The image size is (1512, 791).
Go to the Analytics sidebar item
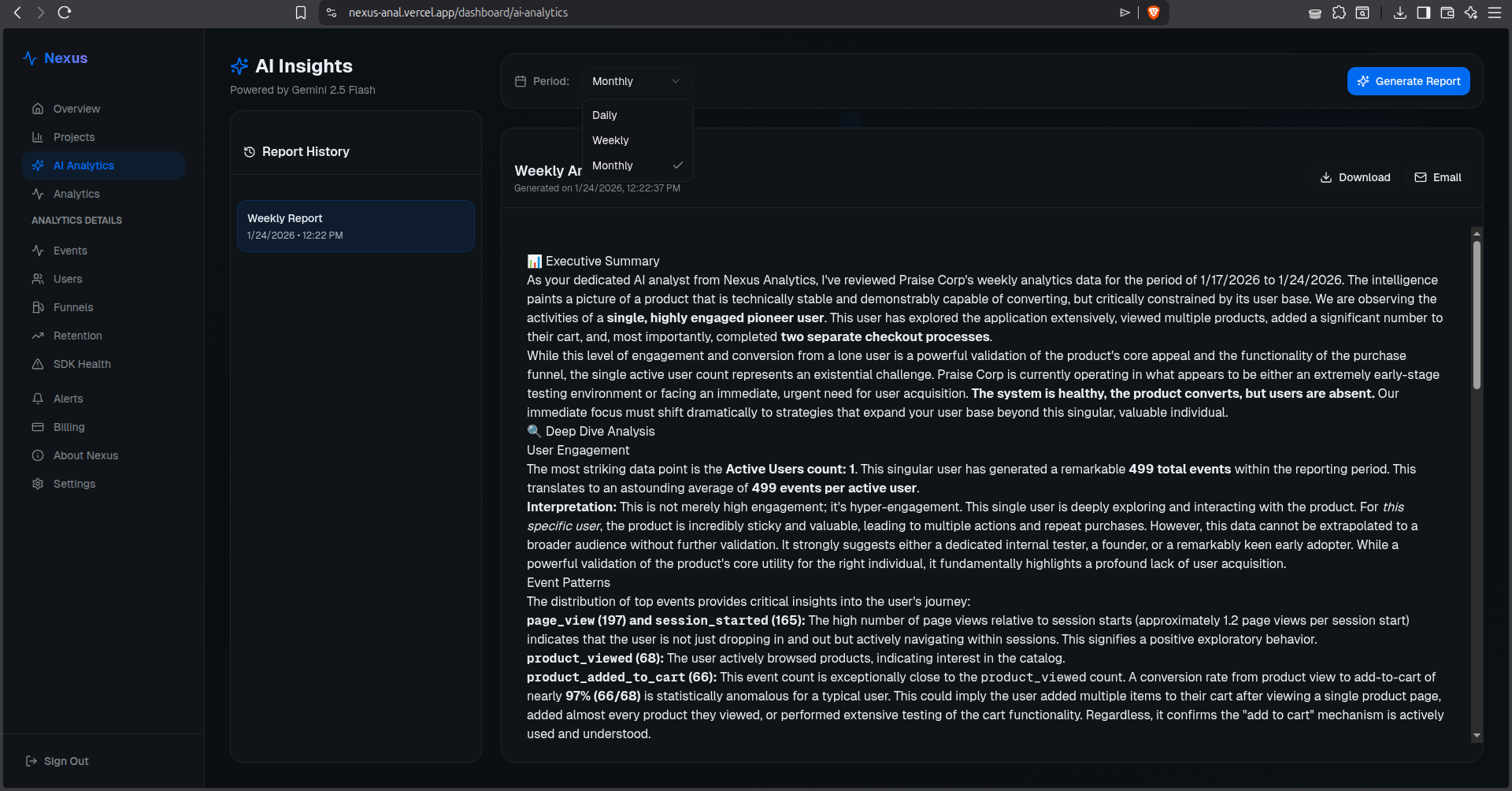pyautogui.click(x=104, y=194)
